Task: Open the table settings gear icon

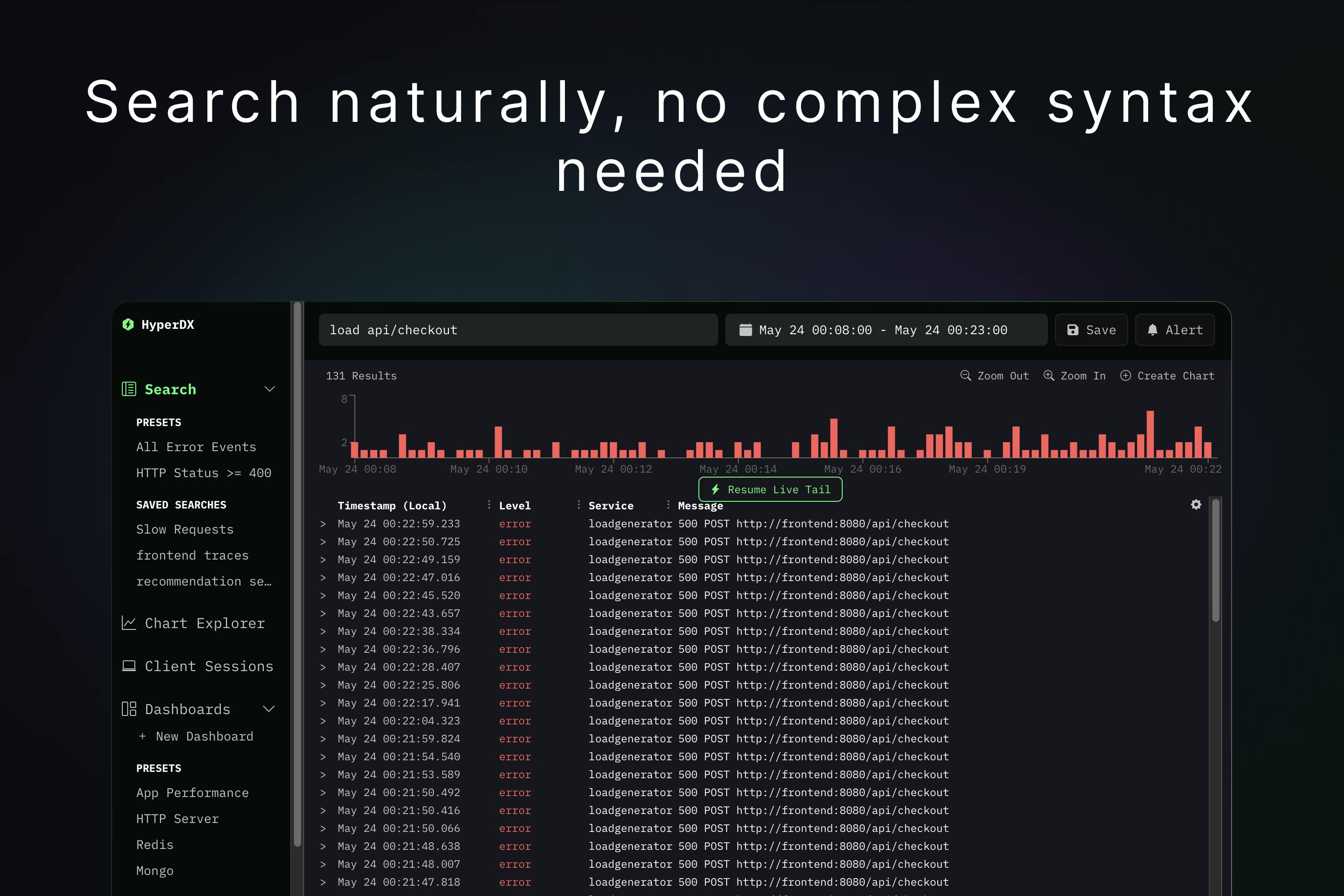Action: pos(1196,504)
